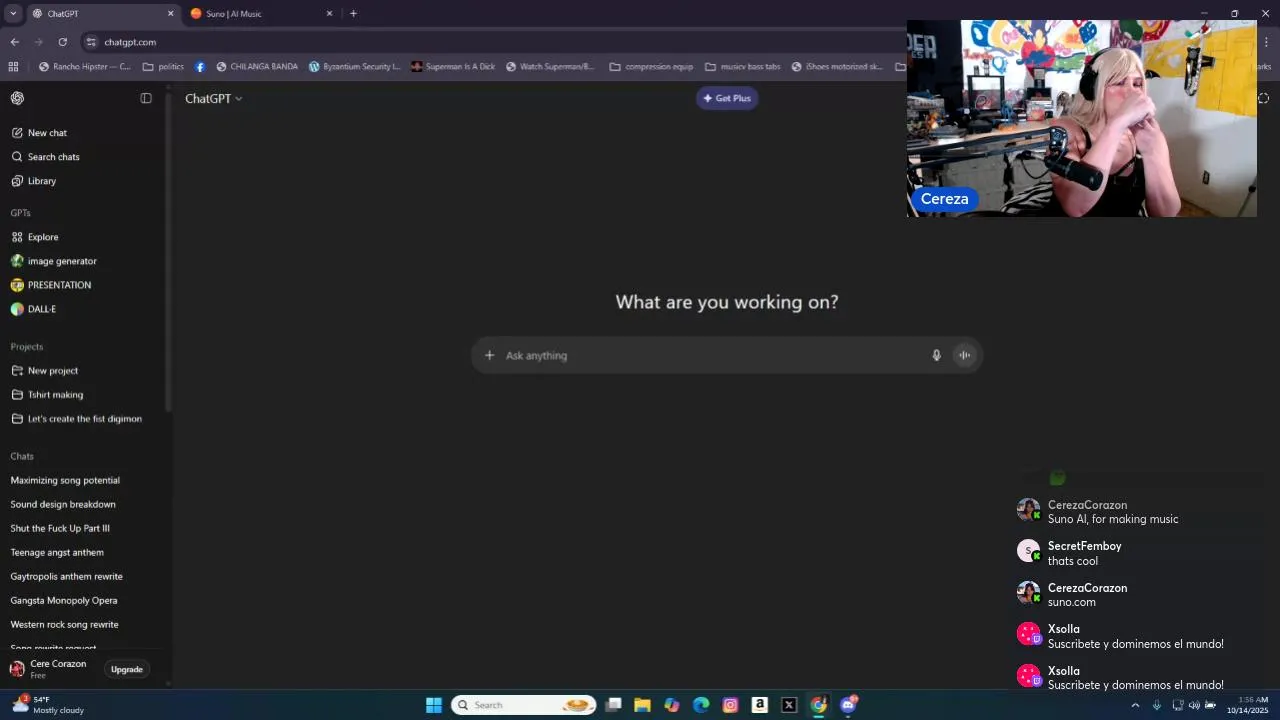Viewport: 1280px width, 720px height.
Task: Click the taskbar Search box
Action: coord(524,705)
